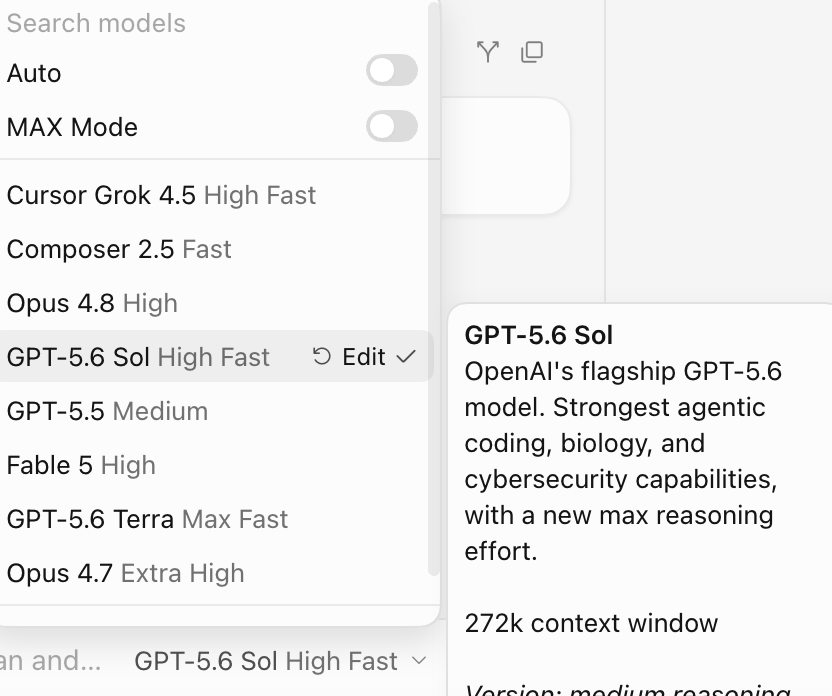Focus the Search models field
Screen dimensions: 832x696
tap(212, 23)
